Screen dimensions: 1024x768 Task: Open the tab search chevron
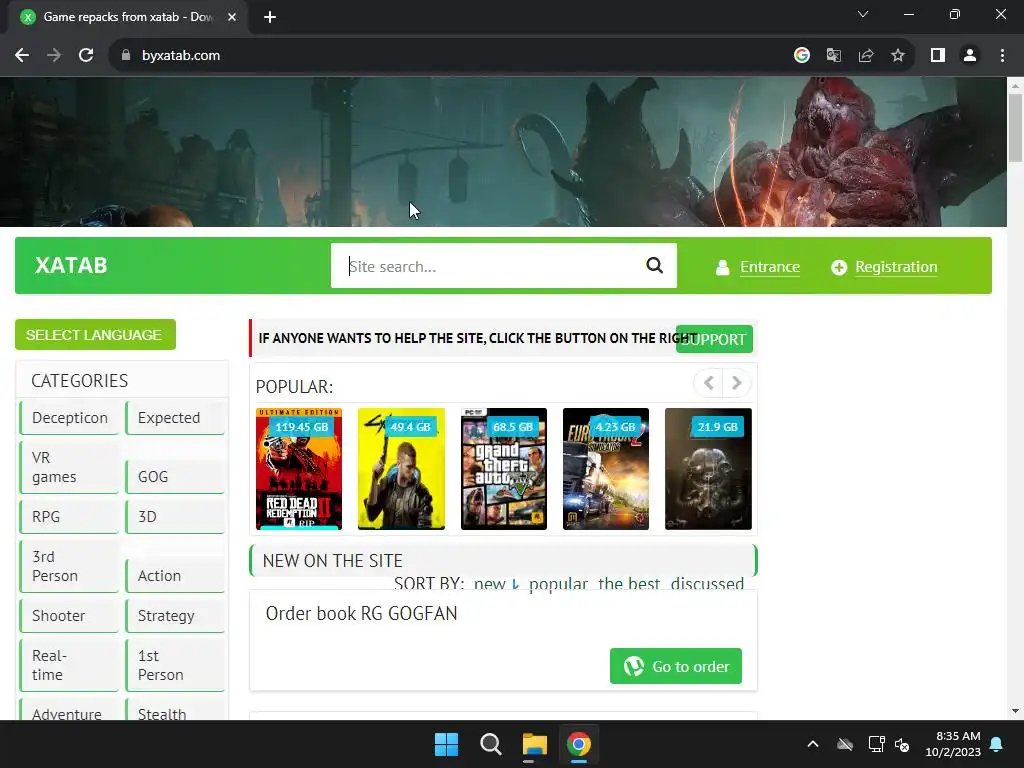[863, 14]
